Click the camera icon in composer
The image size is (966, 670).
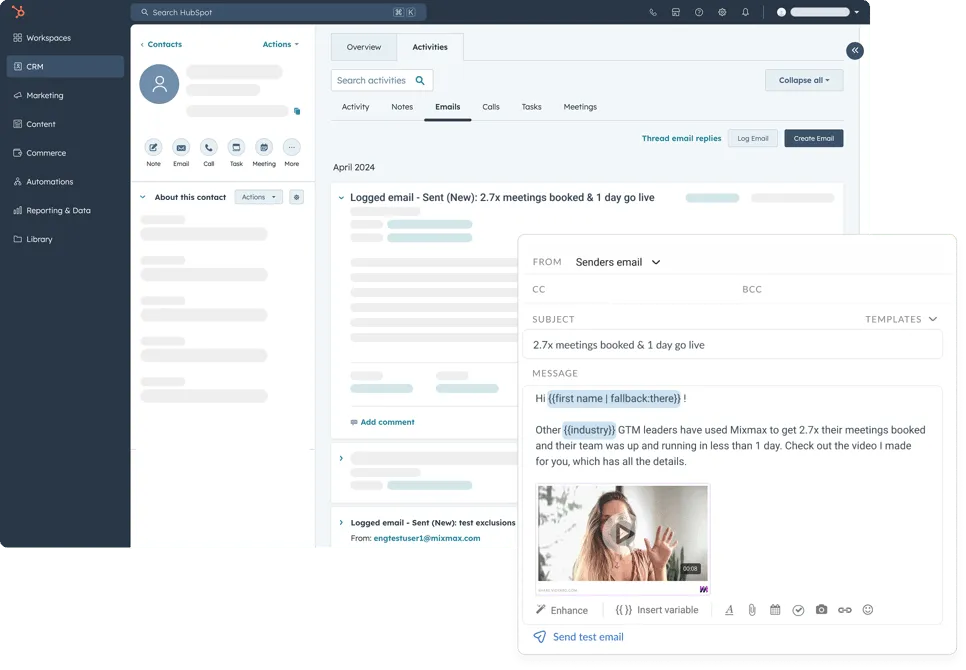[x=821, y=610]
